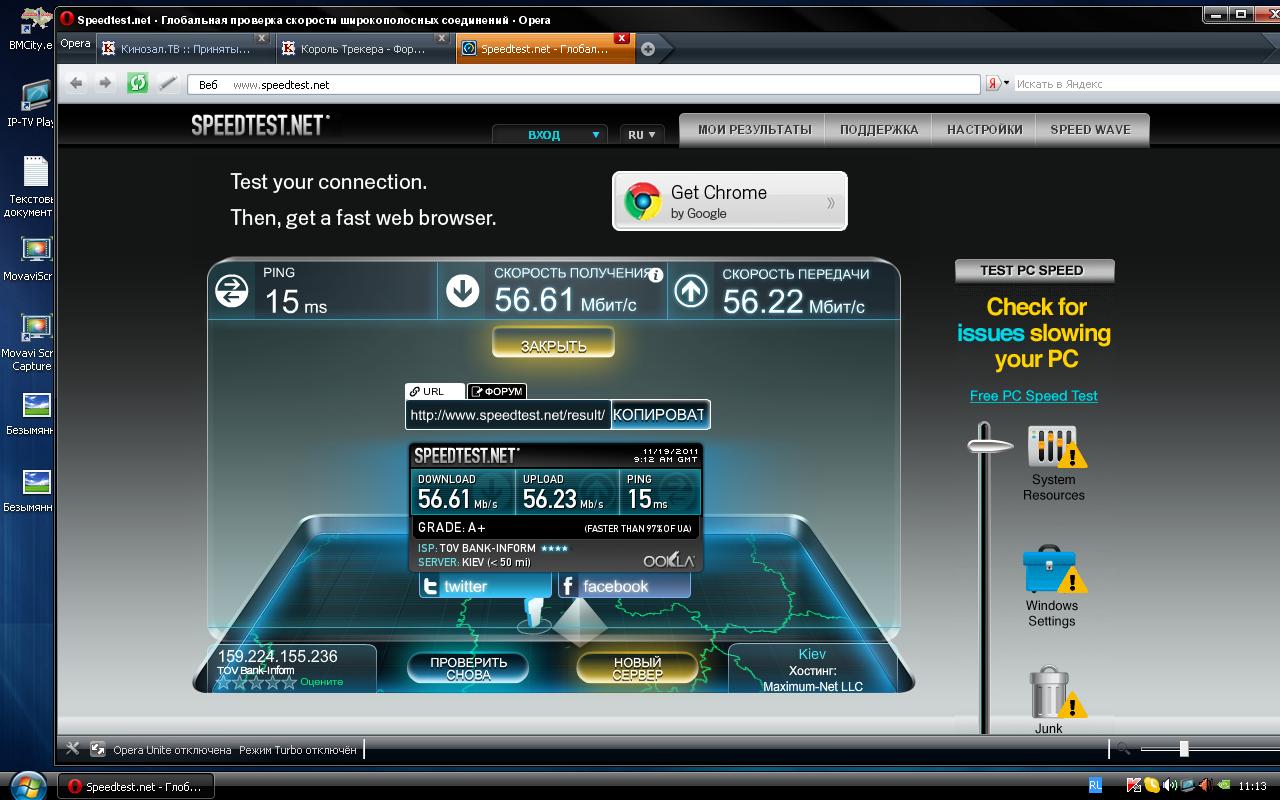The height and width of the screenshot is (800, 1280).
Task: Click the Chrome logo in the ad
Action: [642, 201]
